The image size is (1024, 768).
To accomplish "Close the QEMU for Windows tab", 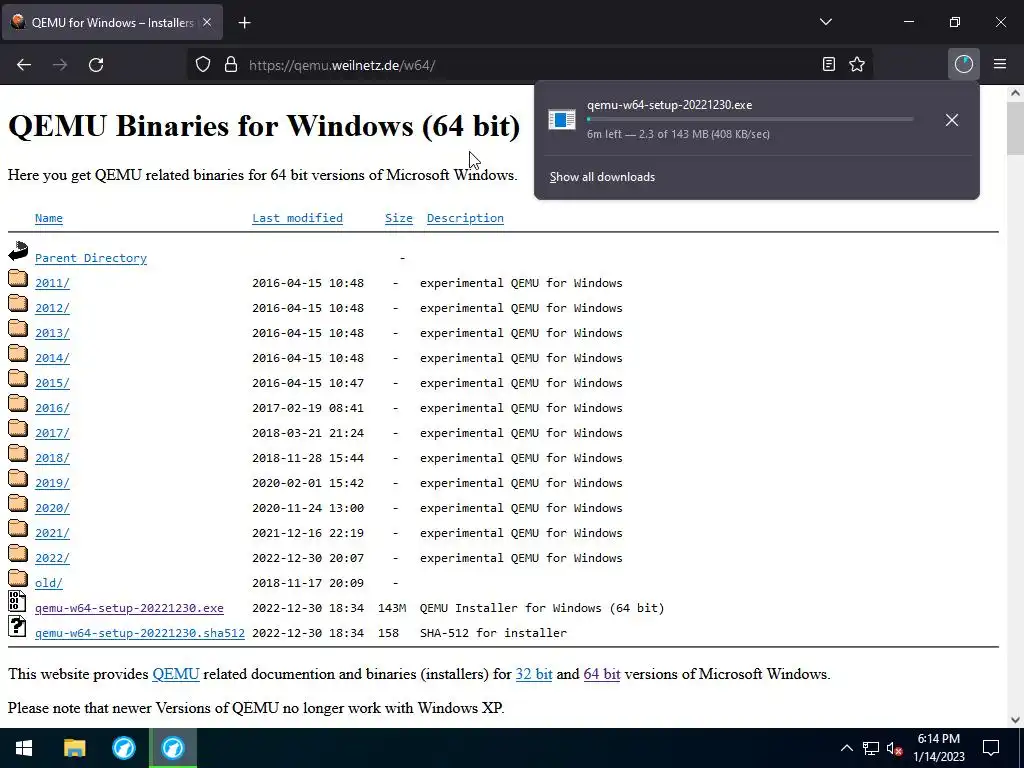I will coord(207,22).
